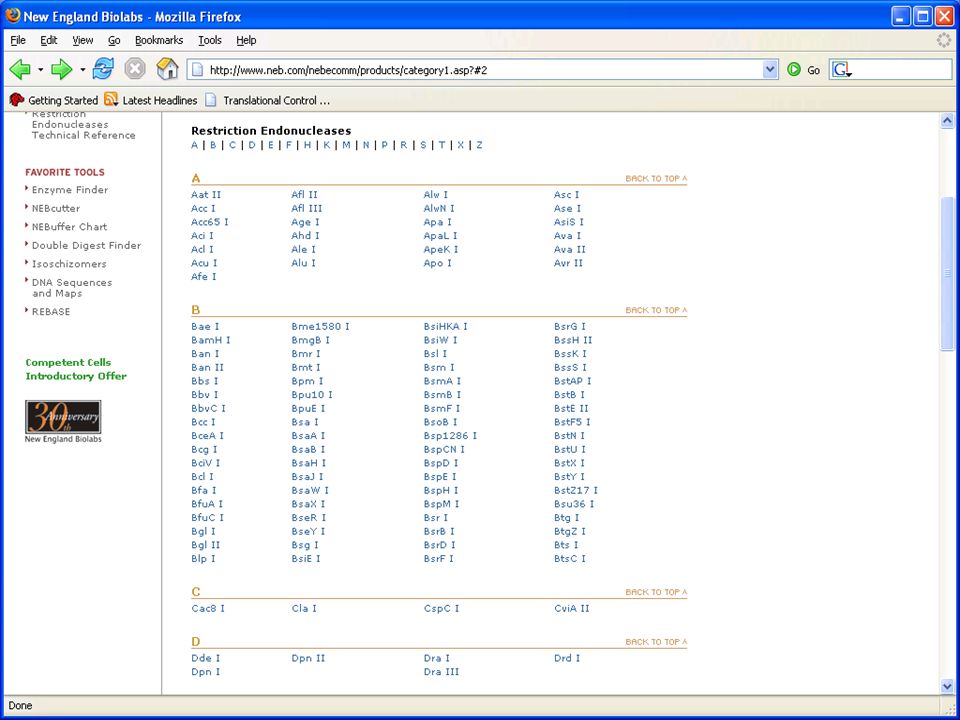Open the NEBcutter tool link

(56, 208)
